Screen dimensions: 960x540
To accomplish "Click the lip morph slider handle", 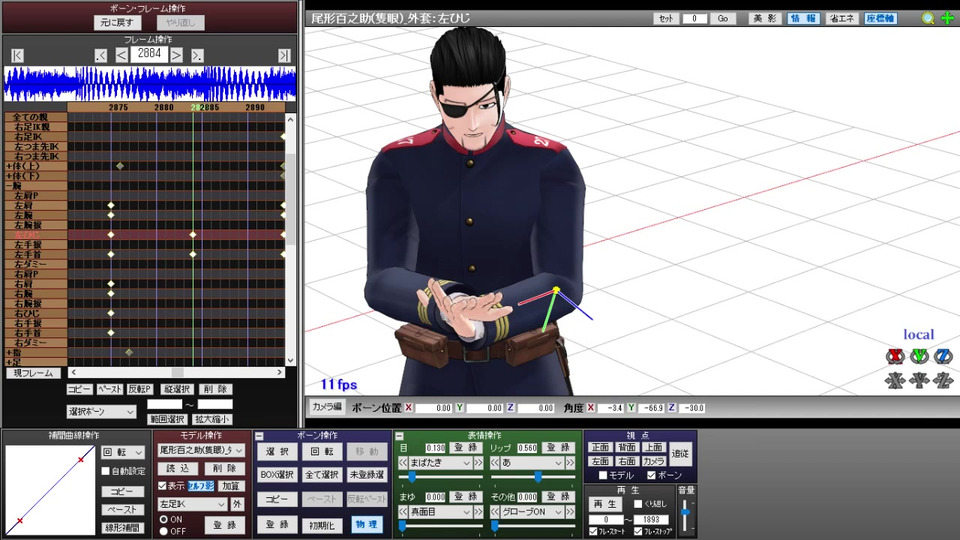I will [x=538, y=476].
